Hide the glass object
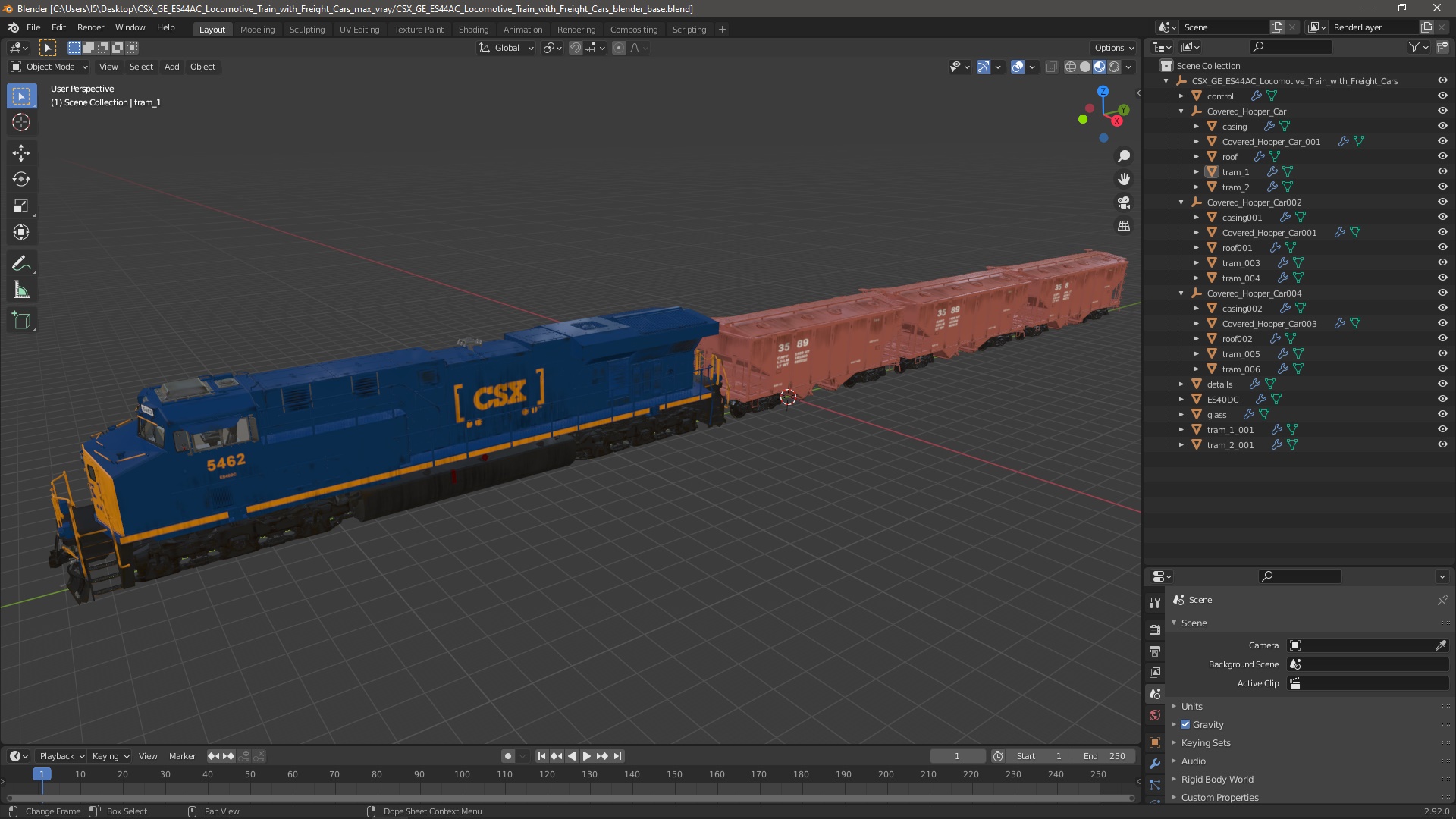 [x=1442, y=414]
